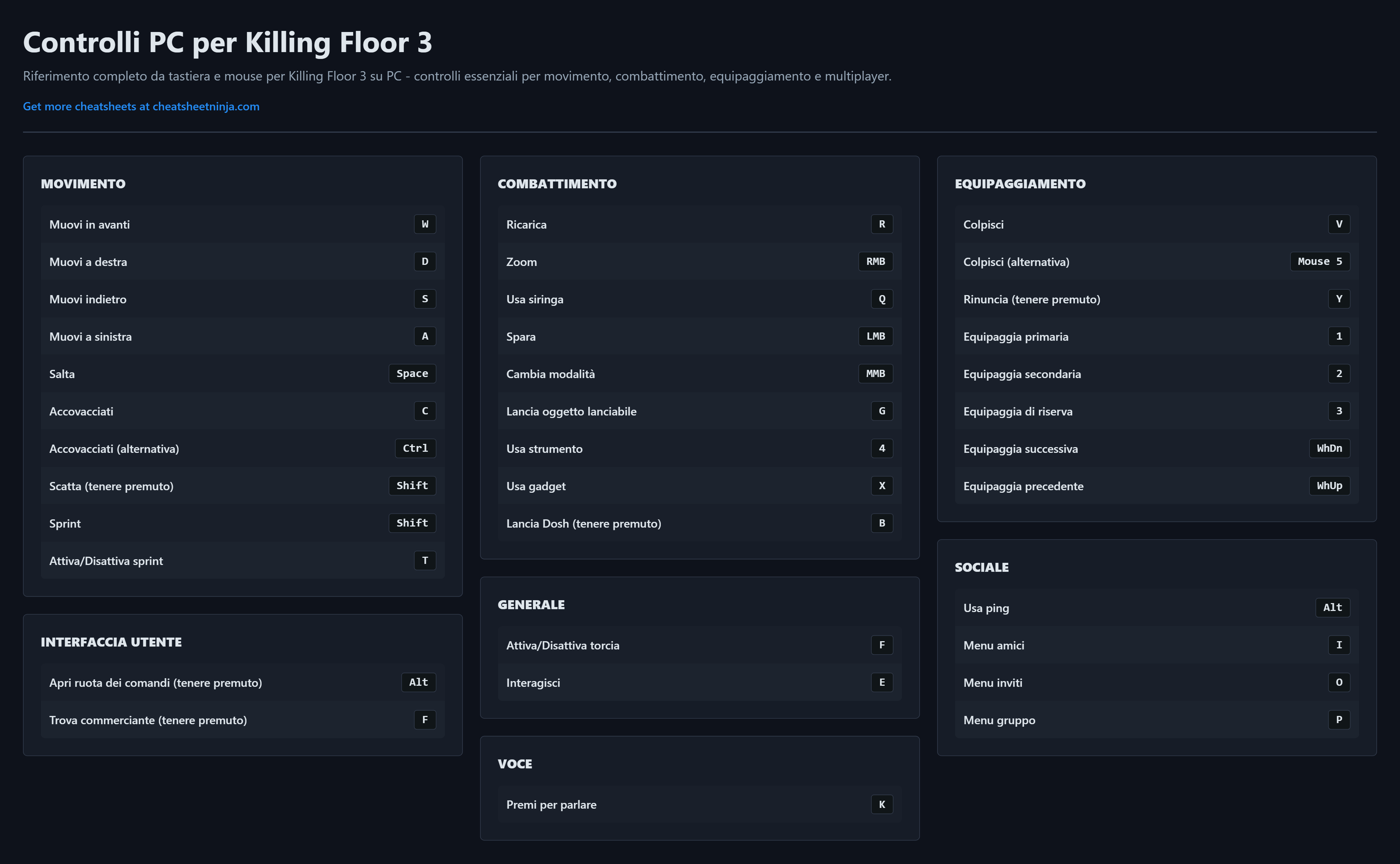Click the MMB badge for Cambia modalità

coord(875,374)
